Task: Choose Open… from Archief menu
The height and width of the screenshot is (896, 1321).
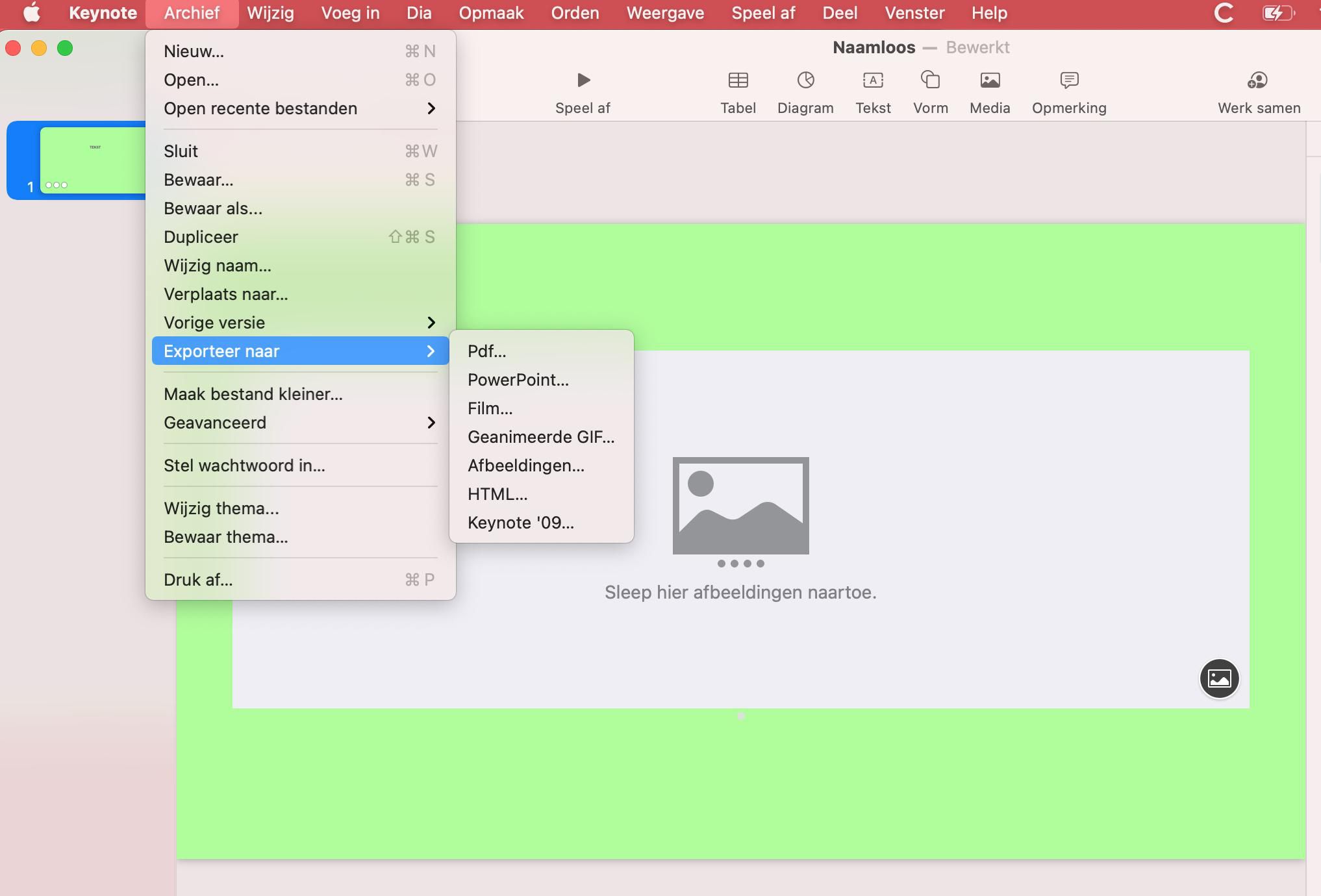Action: pyautogui.click(x=300, y=80)
